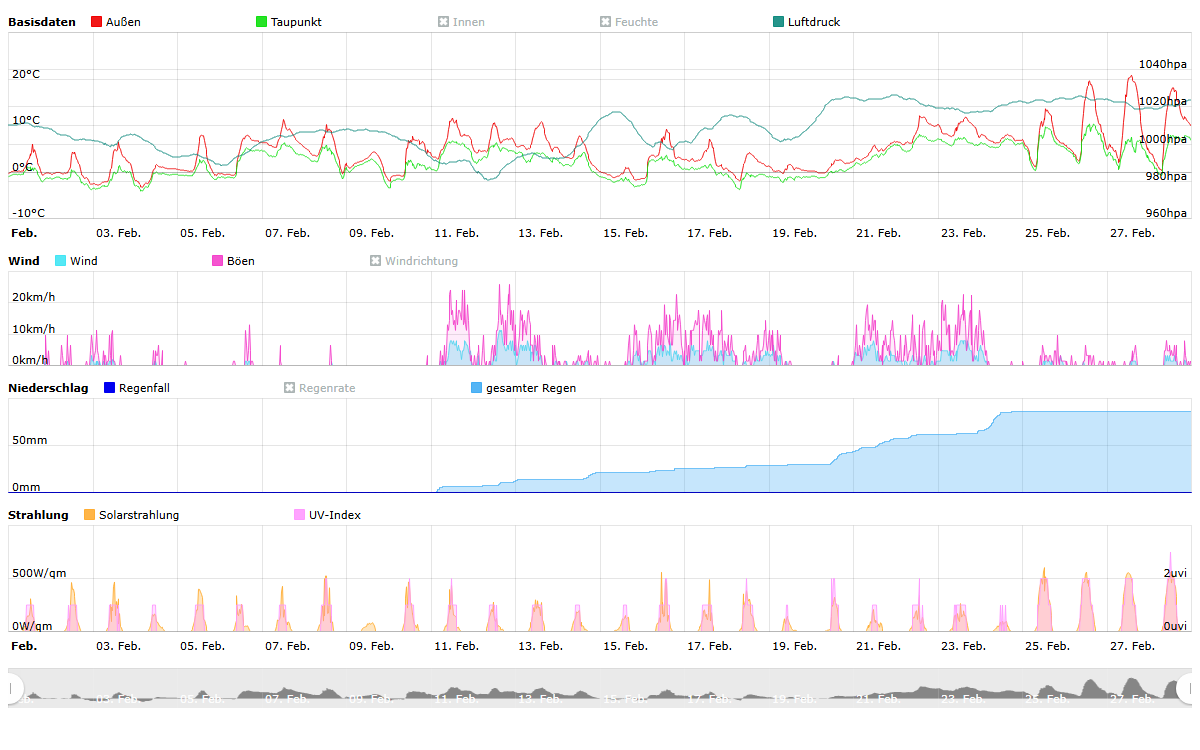Click the middle of the bottom navigator timeline
This screenshot has width=1200, height=750.
[x=600, y=690]
